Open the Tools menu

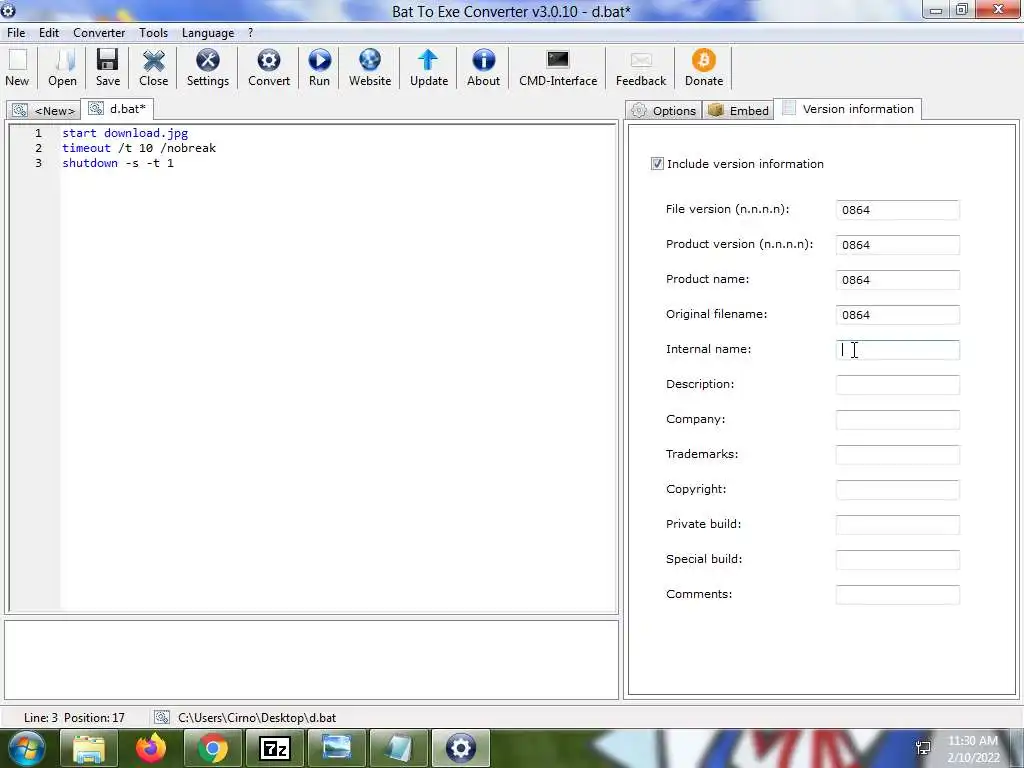point(153,33)
